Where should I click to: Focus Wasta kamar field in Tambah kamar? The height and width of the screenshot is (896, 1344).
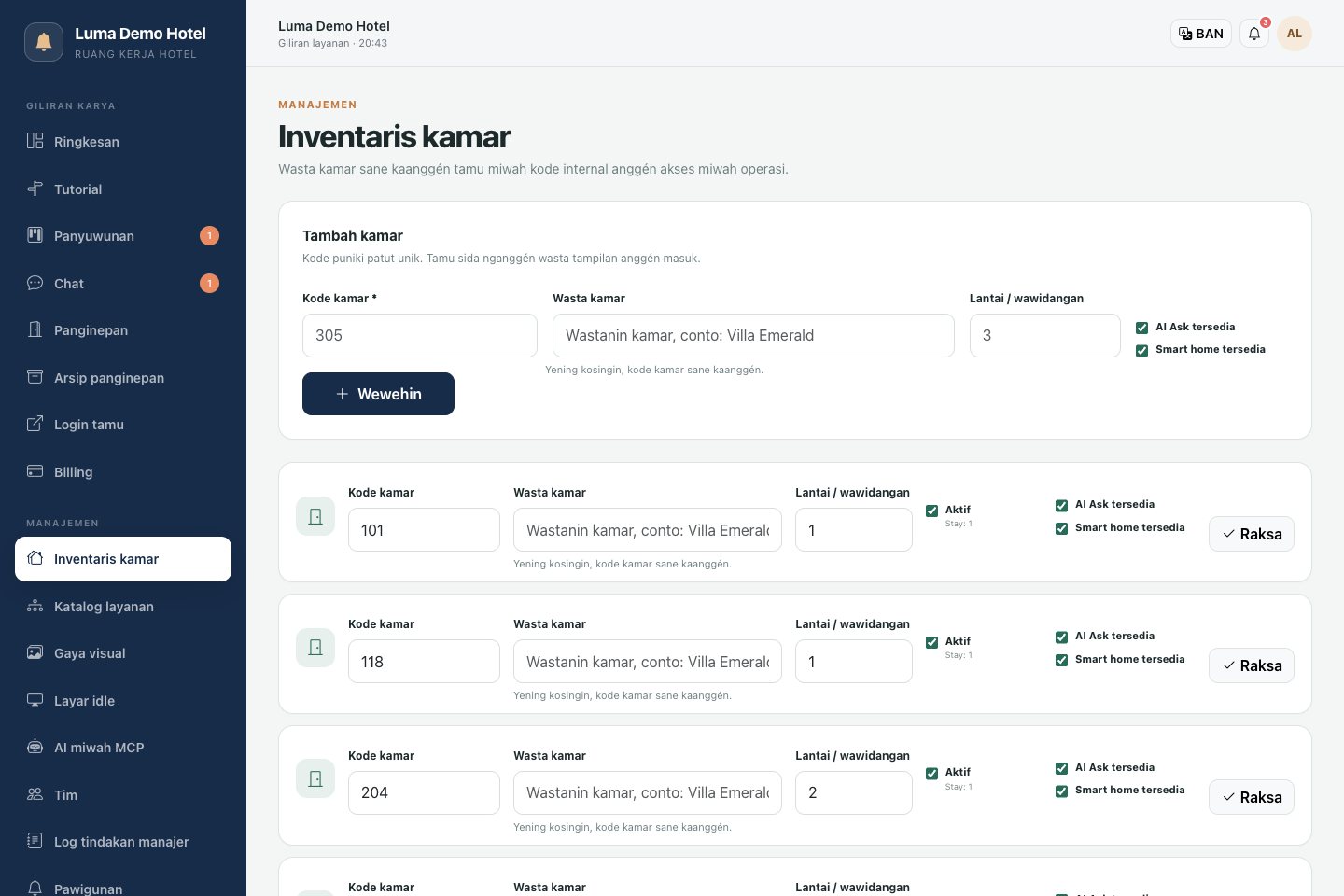pyautogui.click(x=753, y=335)
